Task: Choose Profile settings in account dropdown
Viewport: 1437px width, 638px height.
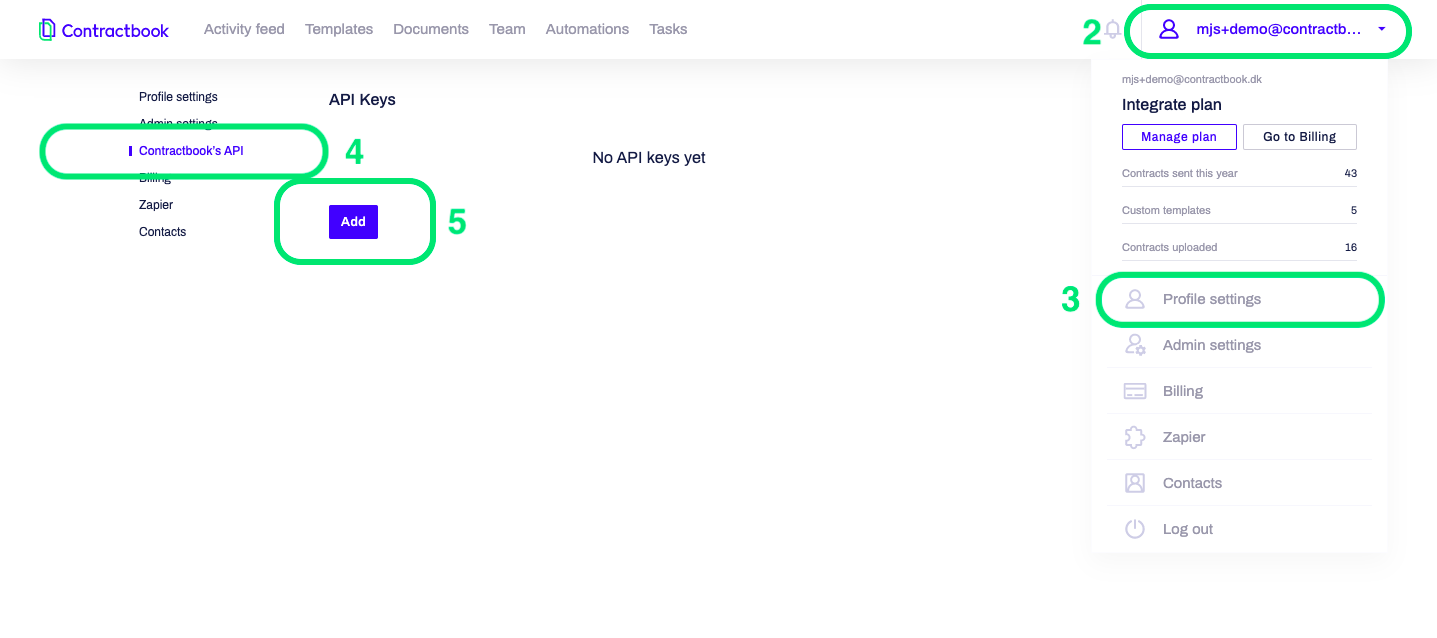Action: click(x=1239, y=299)
